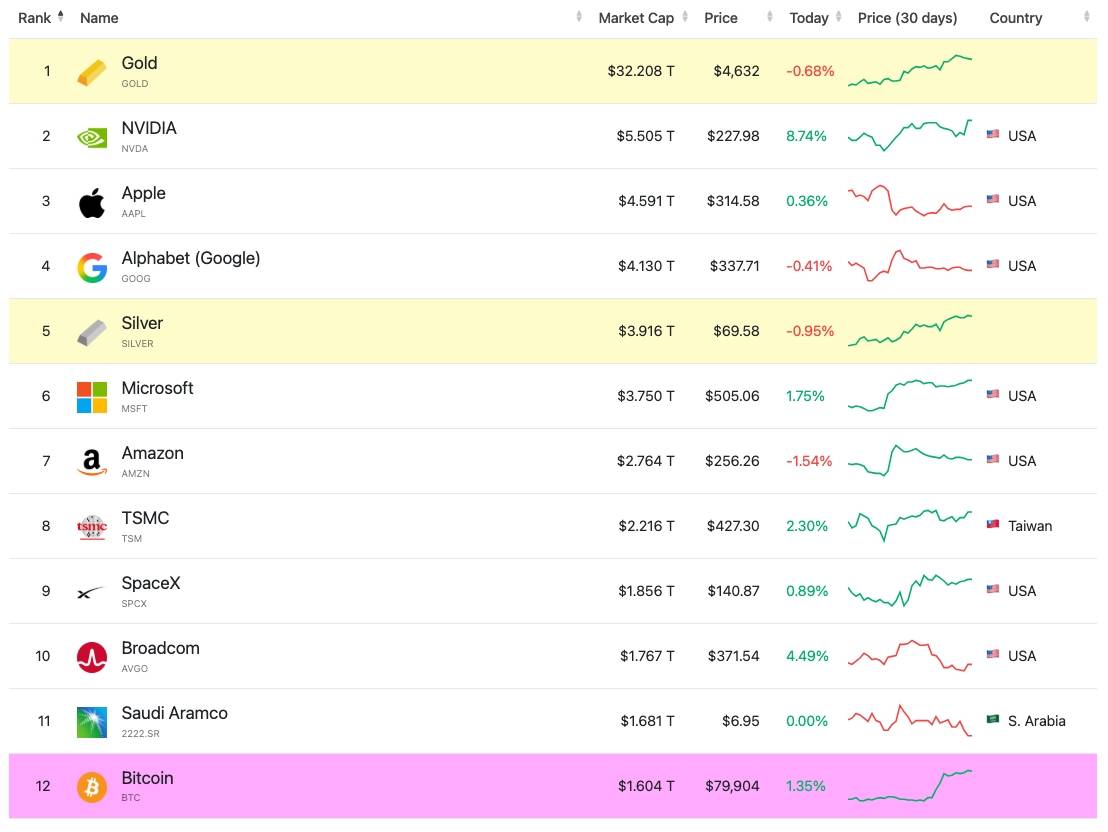
Task: Sort table by Rank arrows
Action: pos(61,17)
